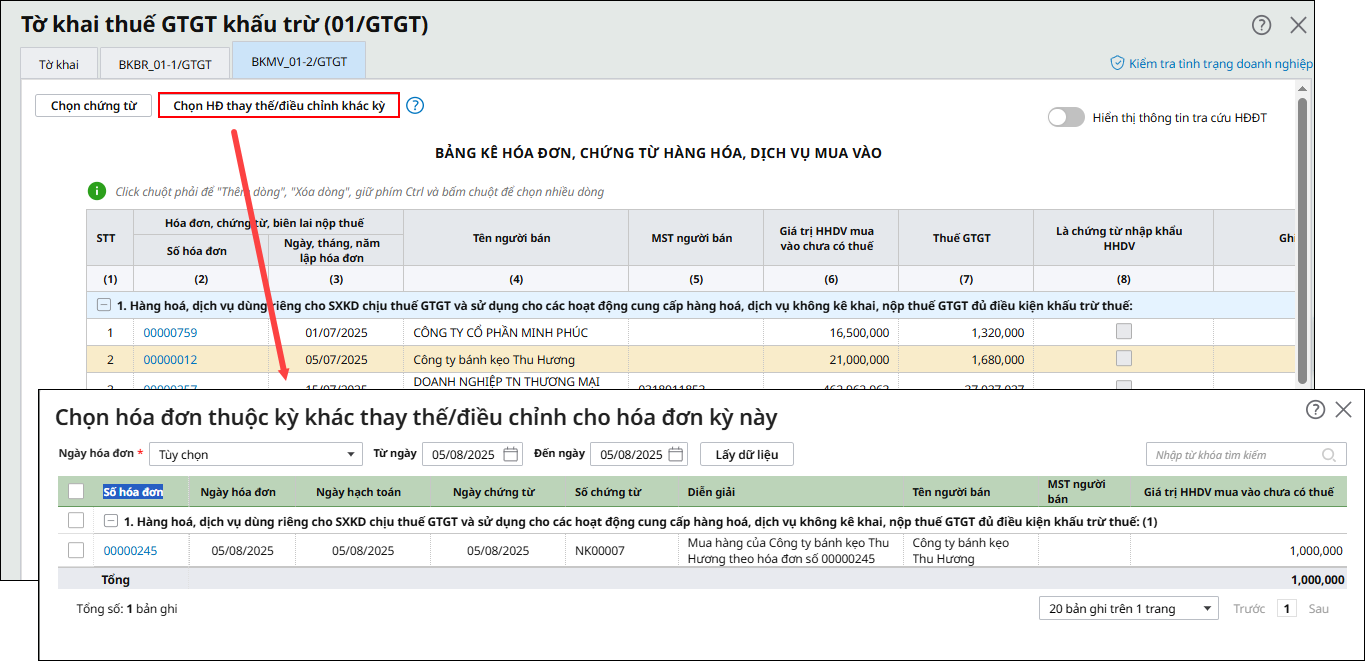Image resolution: width=1365 pixels, height=661 pixels.
Task: Click the green info icon above the table
Action: [x=97, y=191]
